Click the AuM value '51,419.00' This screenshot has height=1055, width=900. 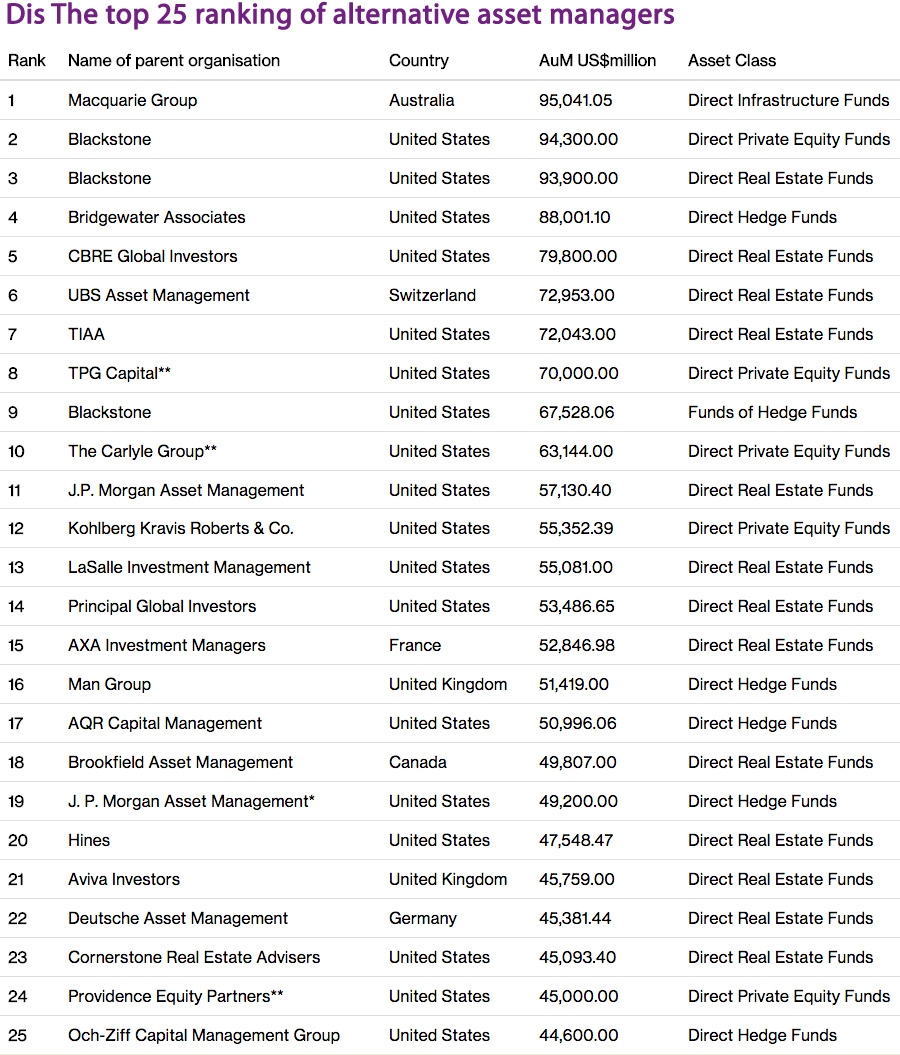tap(574, 684)
